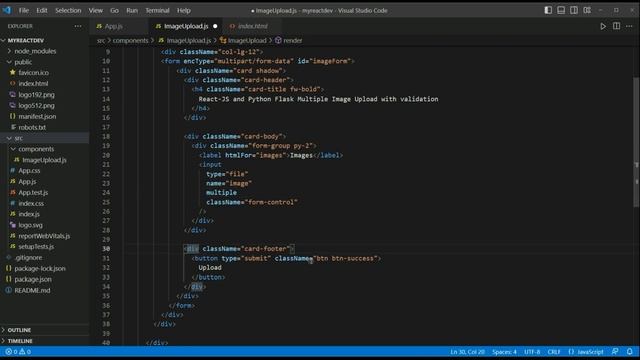Viewport: 640px width, 360px height.
Task: Open errors and warnings status indicator
Action: 18,352
